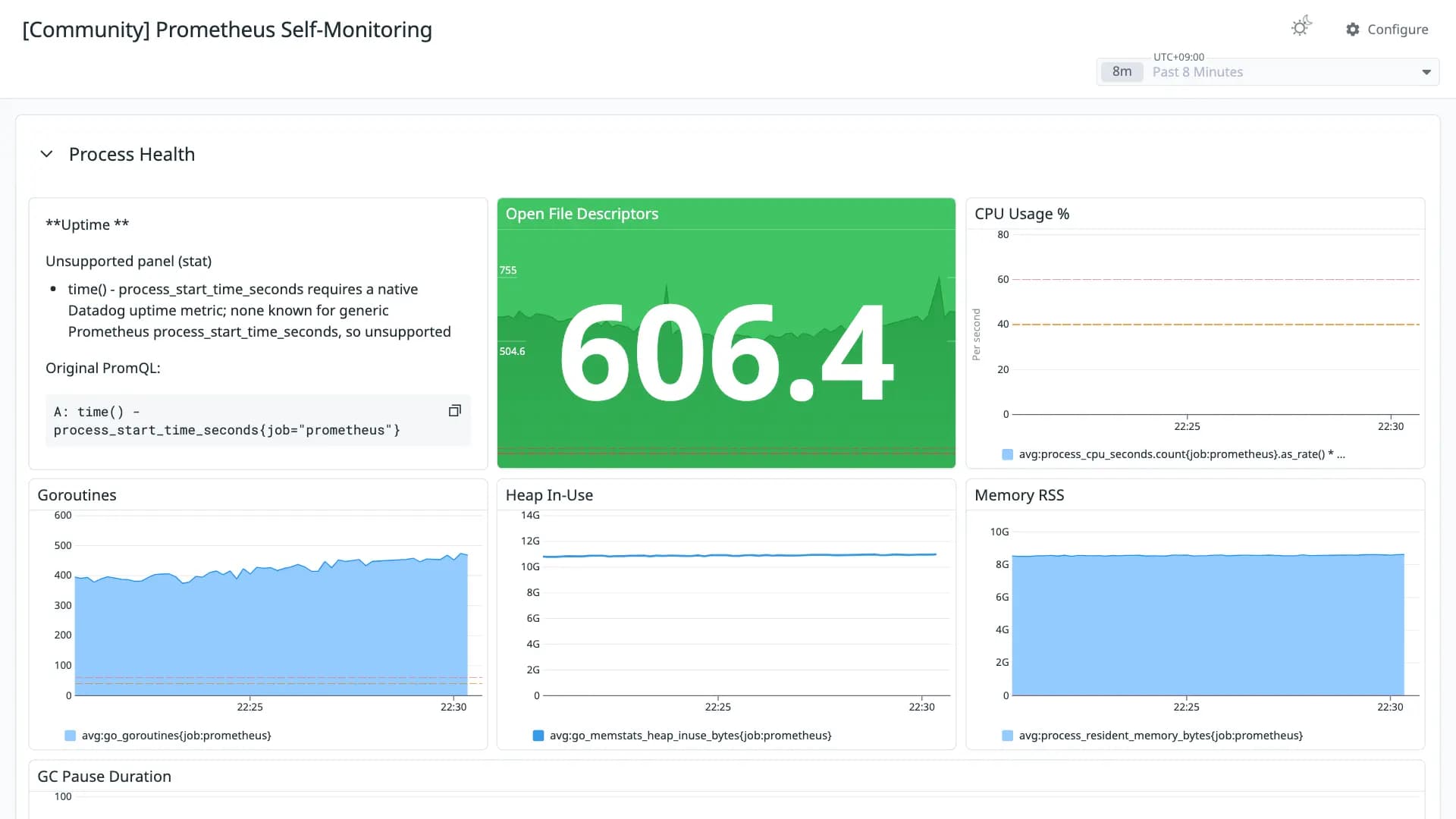Click the CPU Usage % widget title
Viewport: 1456px width, 819px height.
[1021, 214]
